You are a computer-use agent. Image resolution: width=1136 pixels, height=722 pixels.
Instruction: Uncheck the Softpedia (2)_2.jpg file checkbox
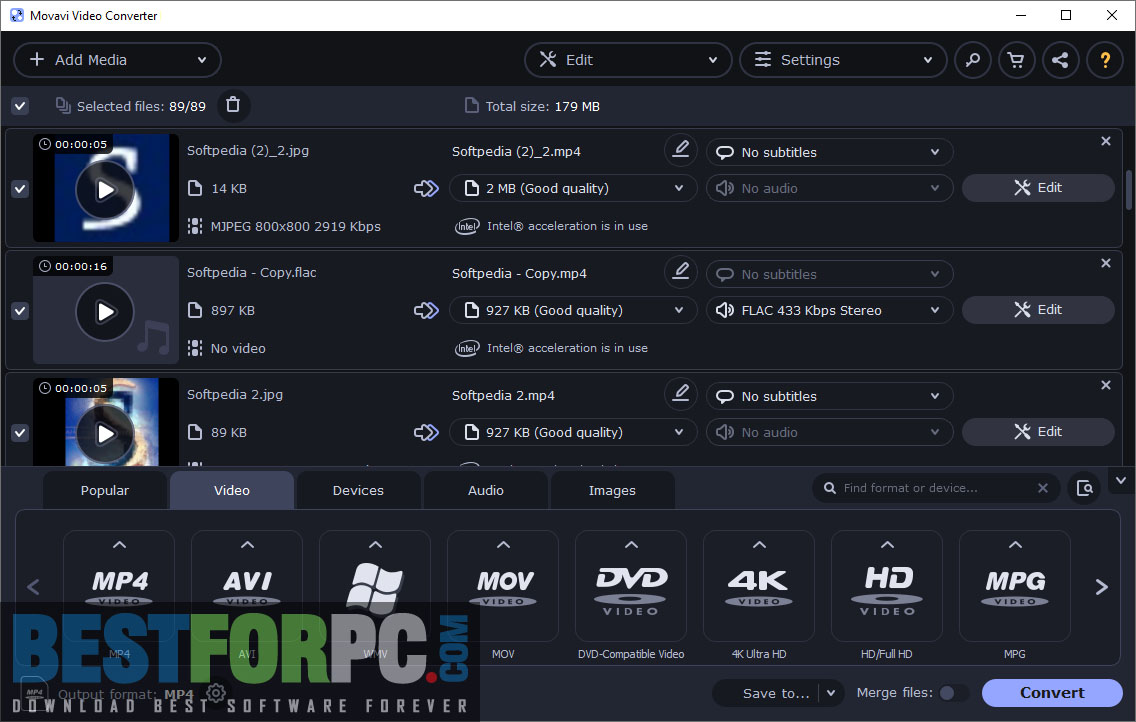click(20, 189)
